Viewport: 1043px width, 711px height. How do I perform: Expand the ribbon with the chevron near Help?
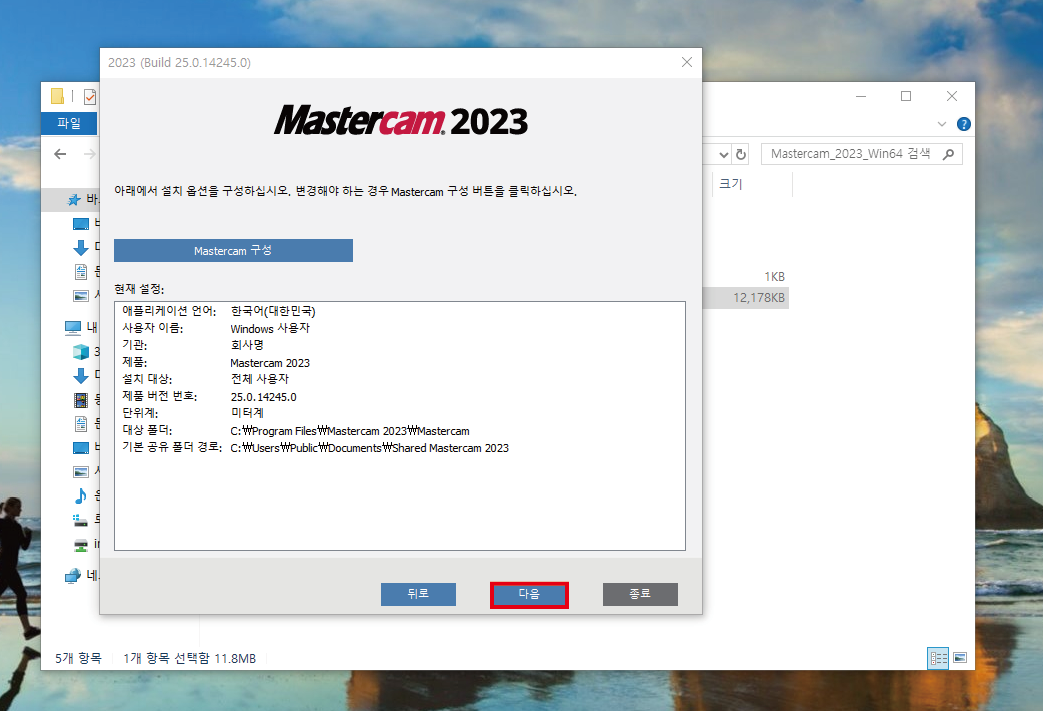[942, 124]
